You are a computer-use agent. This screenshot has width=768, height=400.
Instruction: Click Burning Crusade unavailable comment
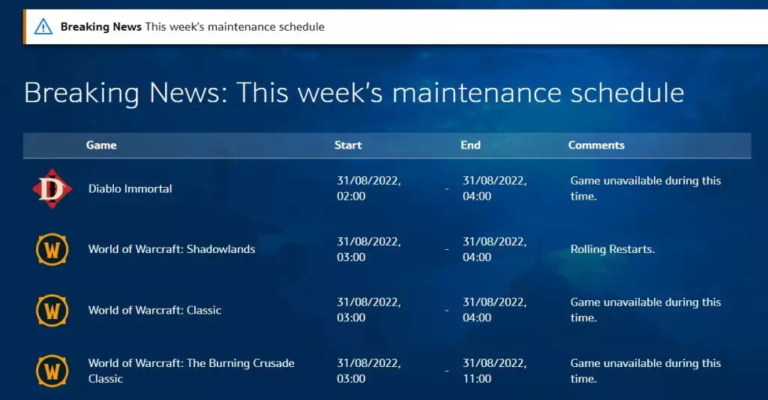click(646, 371)
